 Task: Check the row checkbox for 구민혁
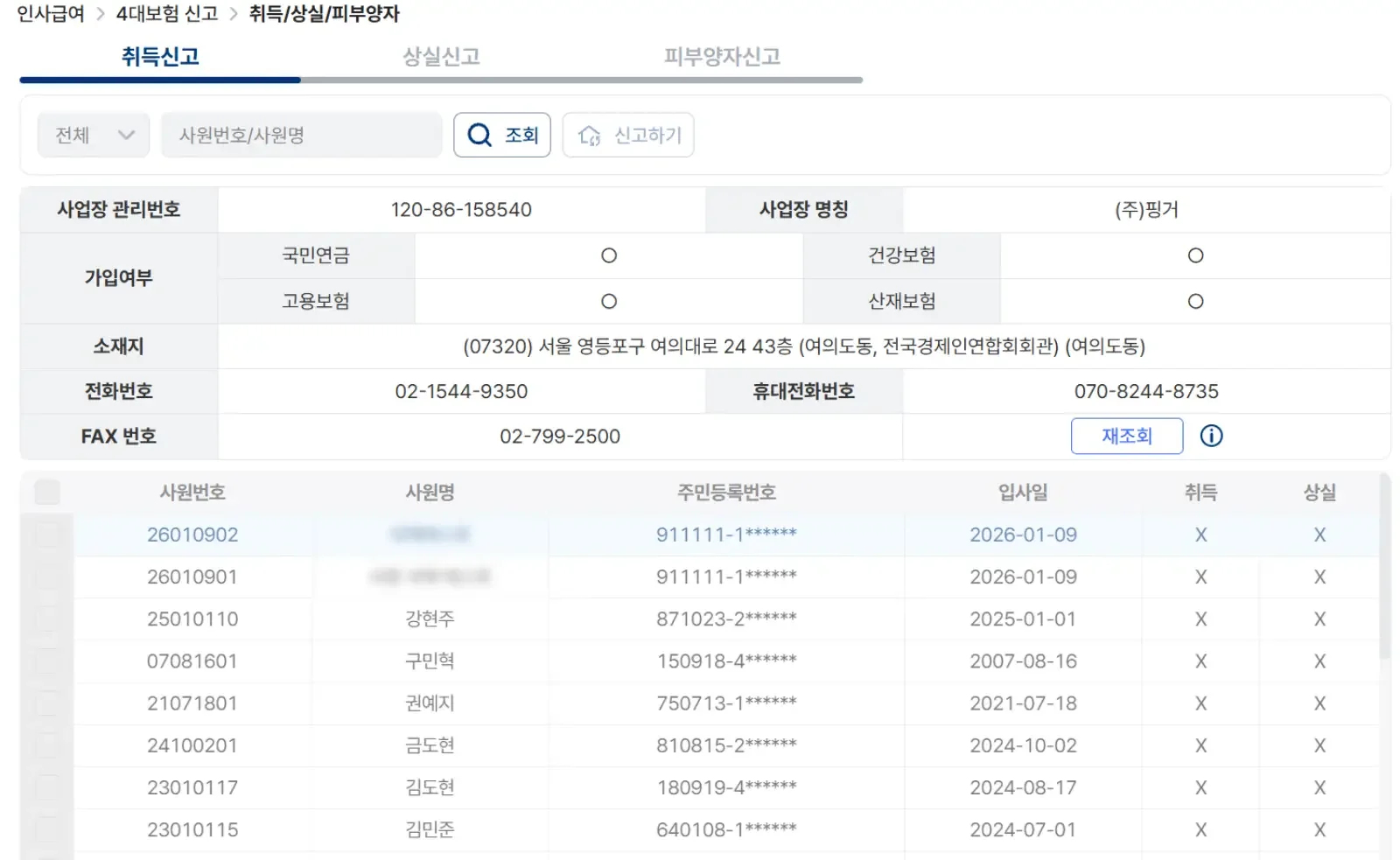pyautogui.click(x=48, y=661)
